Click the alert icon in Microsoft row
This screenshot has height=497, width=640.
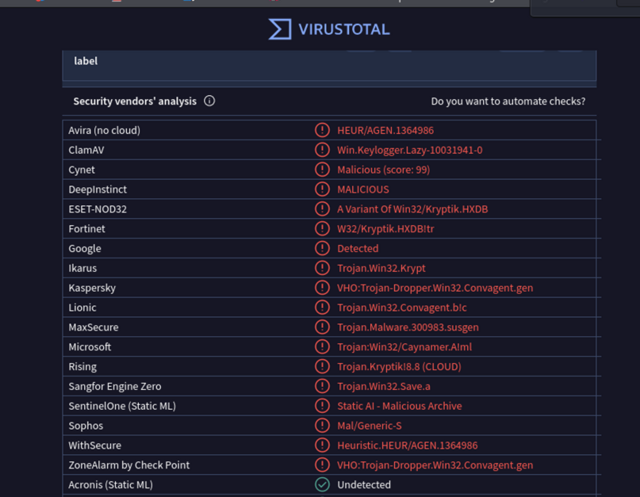point(322,346)
